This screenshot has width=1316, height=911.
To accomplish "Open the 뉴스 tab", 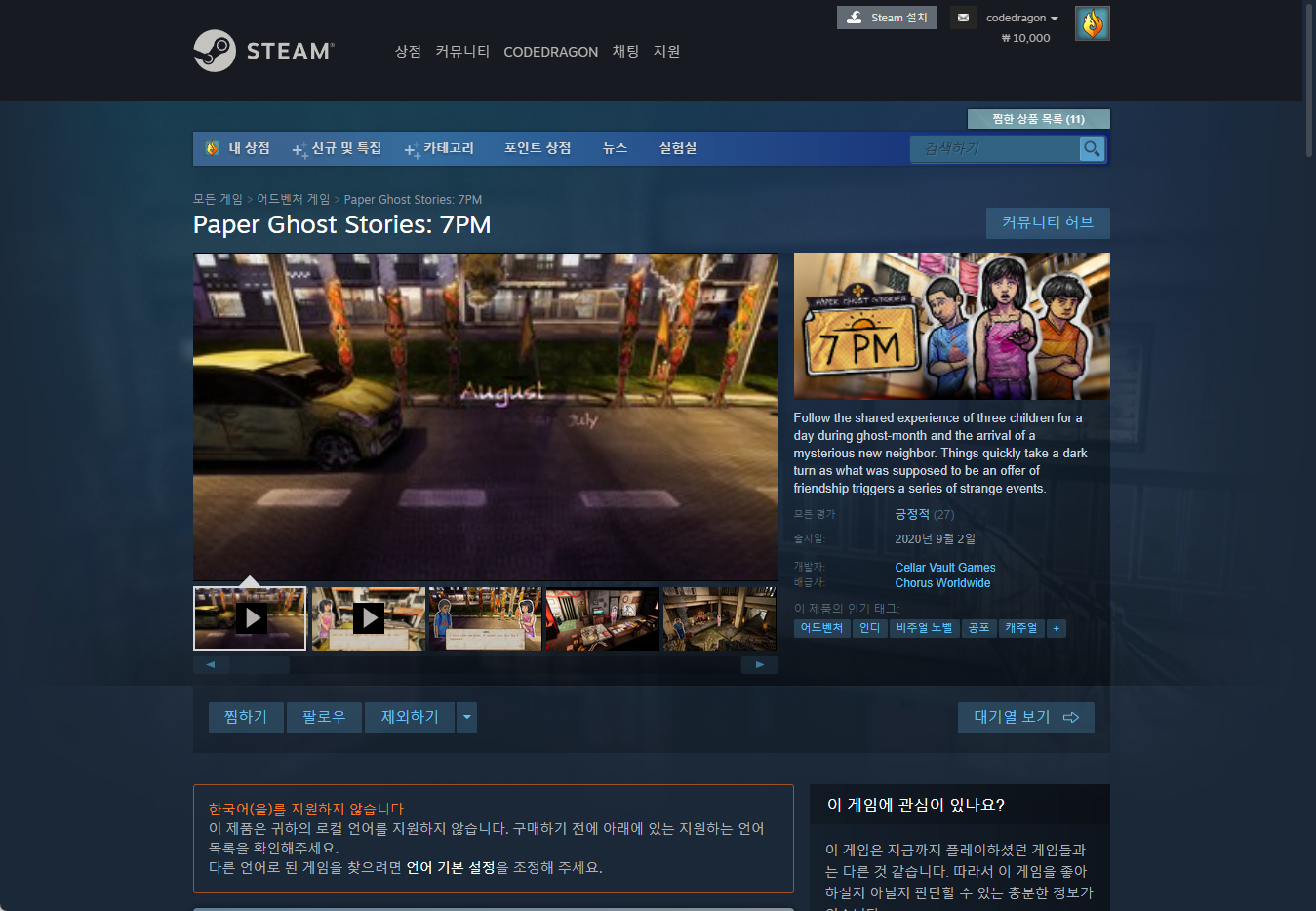I will point(615,148).
